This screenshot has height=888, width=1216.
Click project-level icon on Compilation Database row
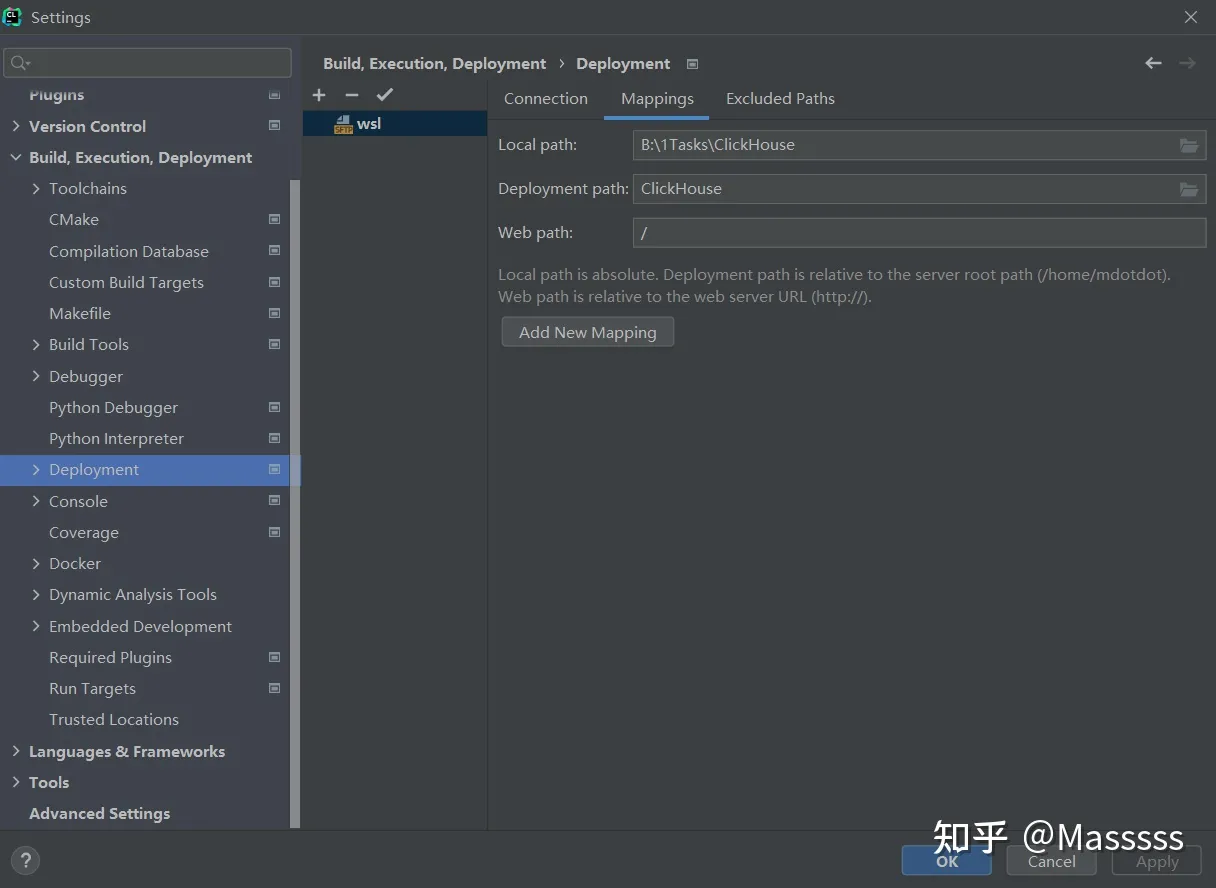coord(275,251)
